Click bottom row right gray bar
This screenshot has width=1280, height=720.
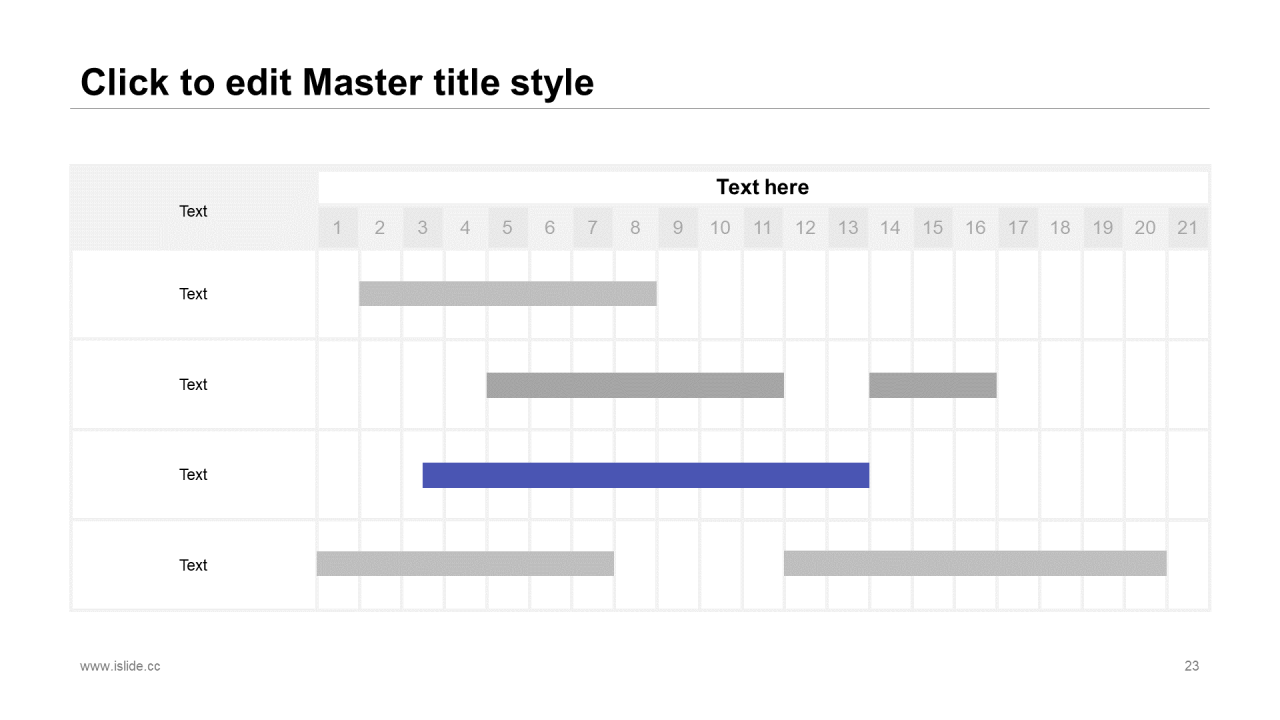click(x=975, y=563)
